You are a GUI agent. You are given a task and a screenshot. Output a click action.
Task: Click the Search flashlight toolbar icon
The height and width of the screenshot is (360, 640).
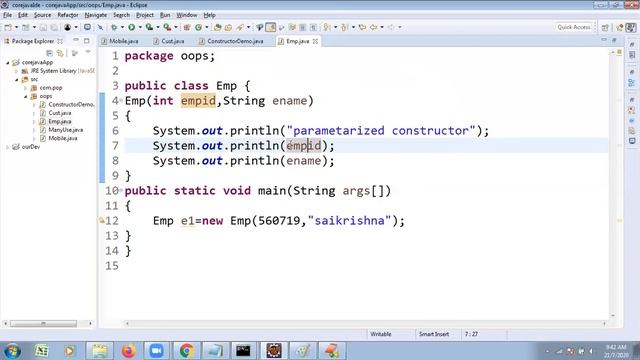[240, 27]
